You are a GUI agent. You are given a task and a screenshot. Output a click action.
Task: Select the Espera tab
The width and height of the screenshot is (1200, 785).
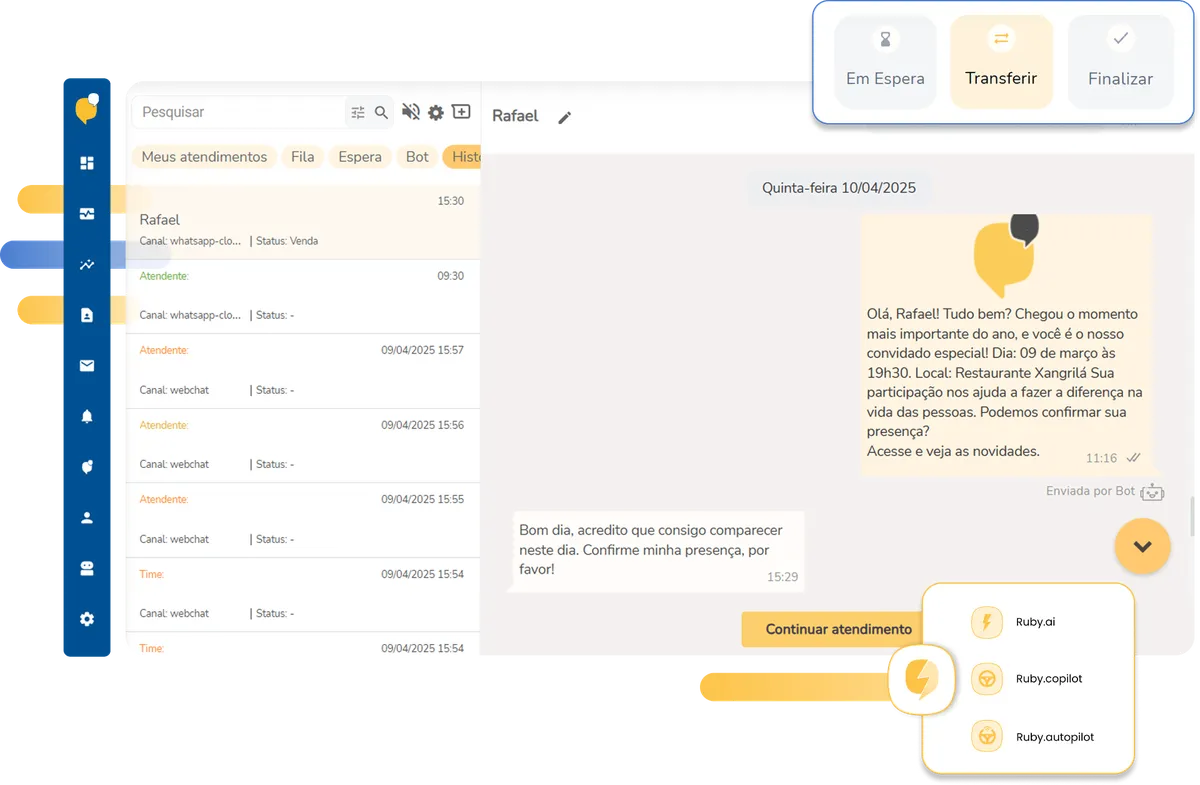[360, 157]
